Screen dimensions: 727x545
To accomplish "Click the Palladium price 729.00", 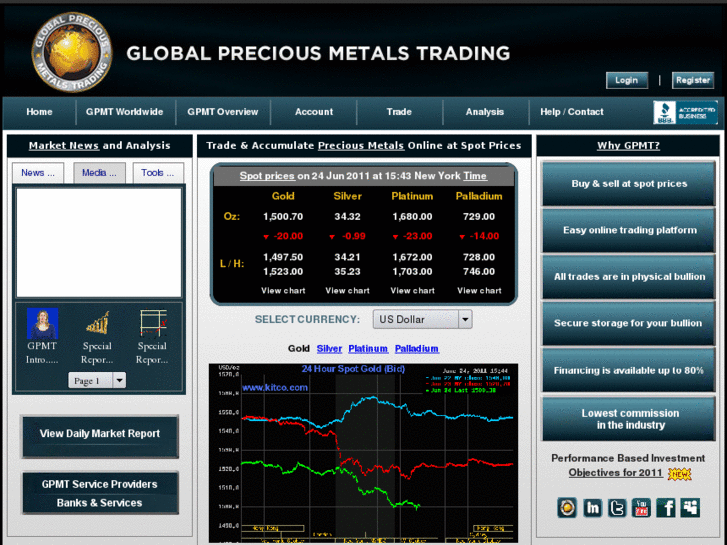I will click(x=479, y=217).
